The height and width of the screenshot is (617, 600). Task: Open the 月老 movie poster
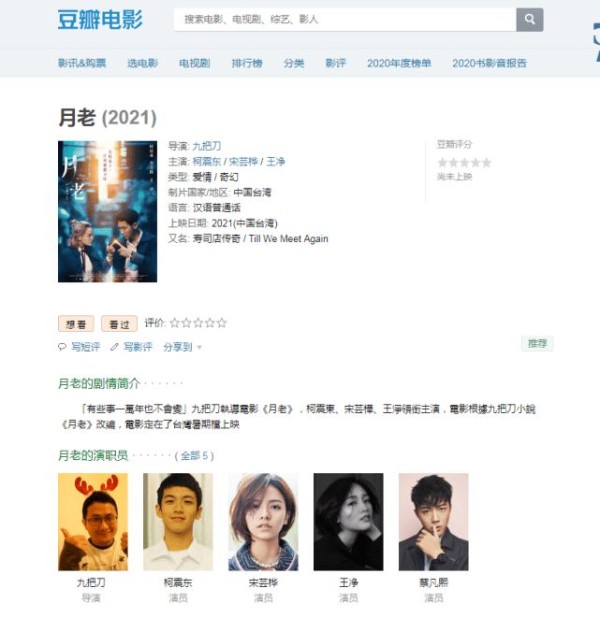[x=107, y=212]
